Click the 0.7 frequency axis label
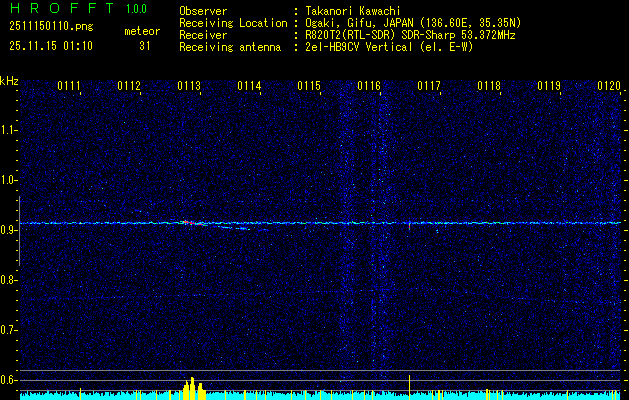 [8, 330]
